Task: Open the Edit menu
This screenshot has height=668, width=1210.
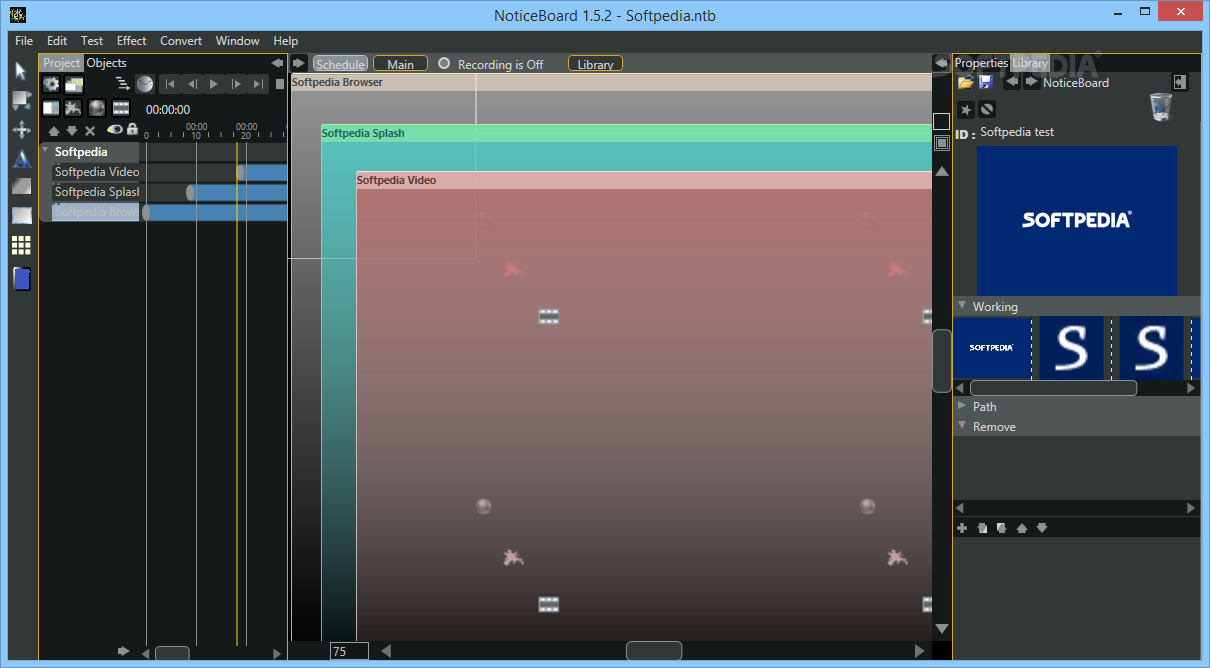Action: [x=57, y=41]
